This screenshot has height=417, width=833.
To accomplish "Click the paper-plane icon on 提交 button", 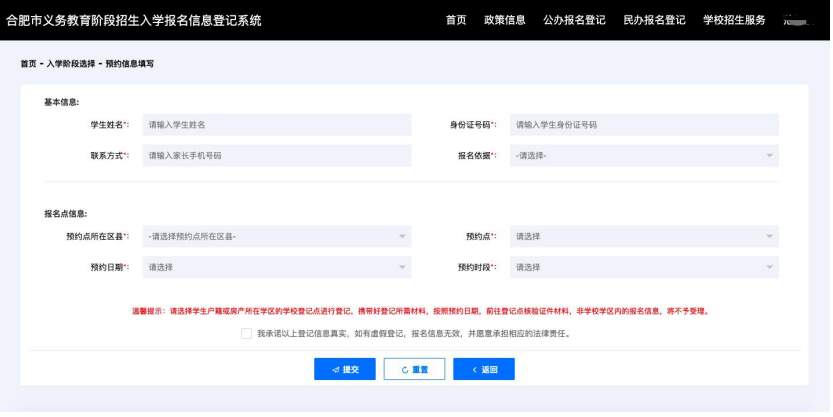I will [334, 370].
